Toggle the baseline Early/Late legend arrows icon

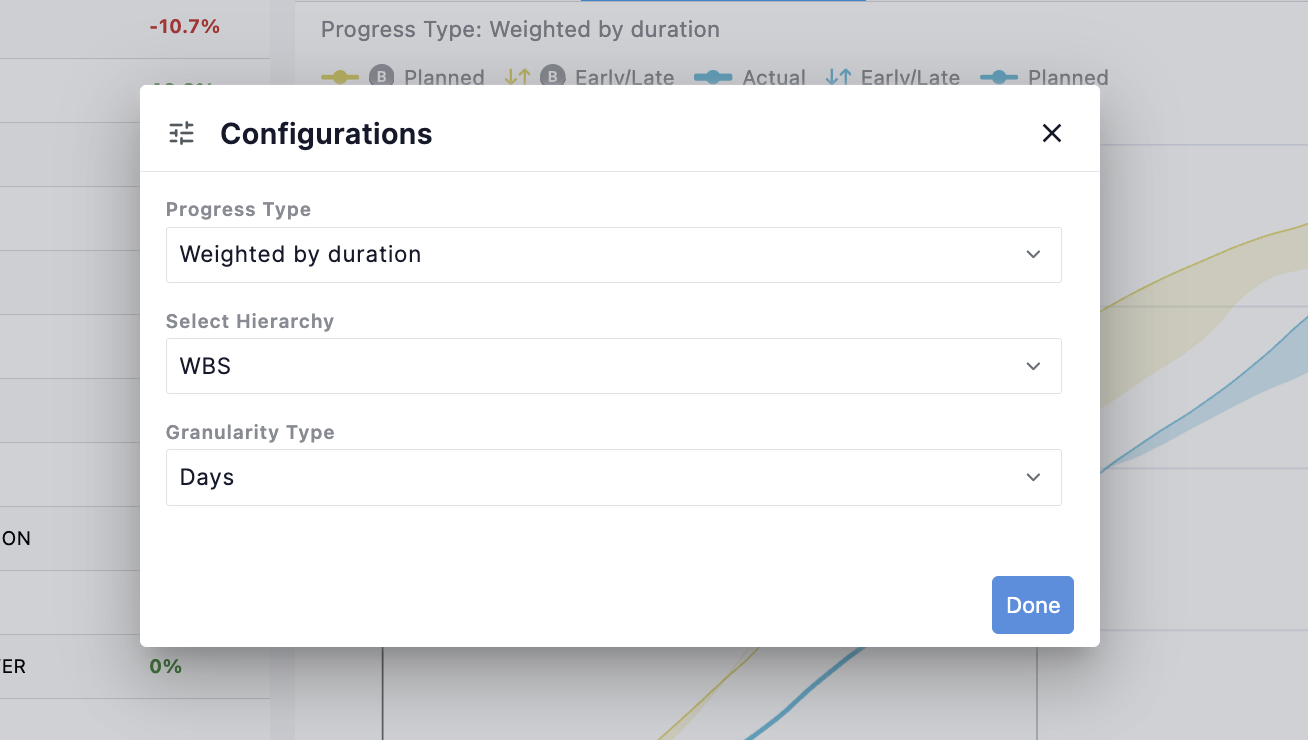pyautogui.click(x=517, y=77)
